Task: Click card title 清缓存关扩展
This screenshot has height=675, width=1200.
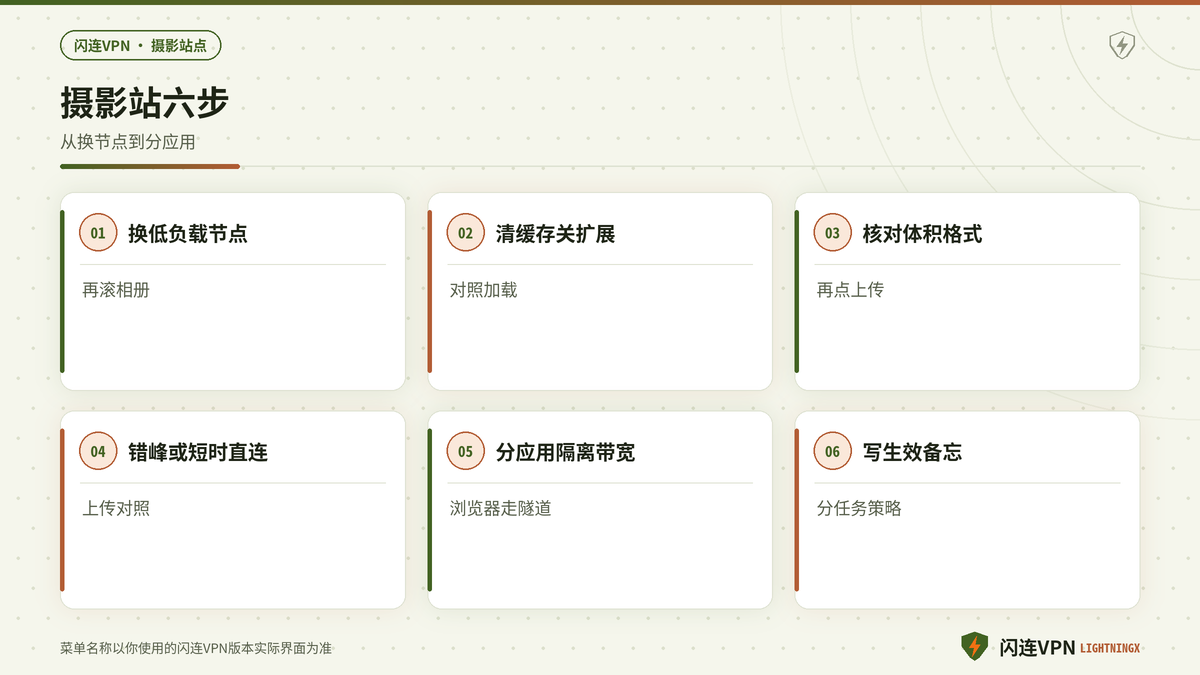Action: pos(555,234)
